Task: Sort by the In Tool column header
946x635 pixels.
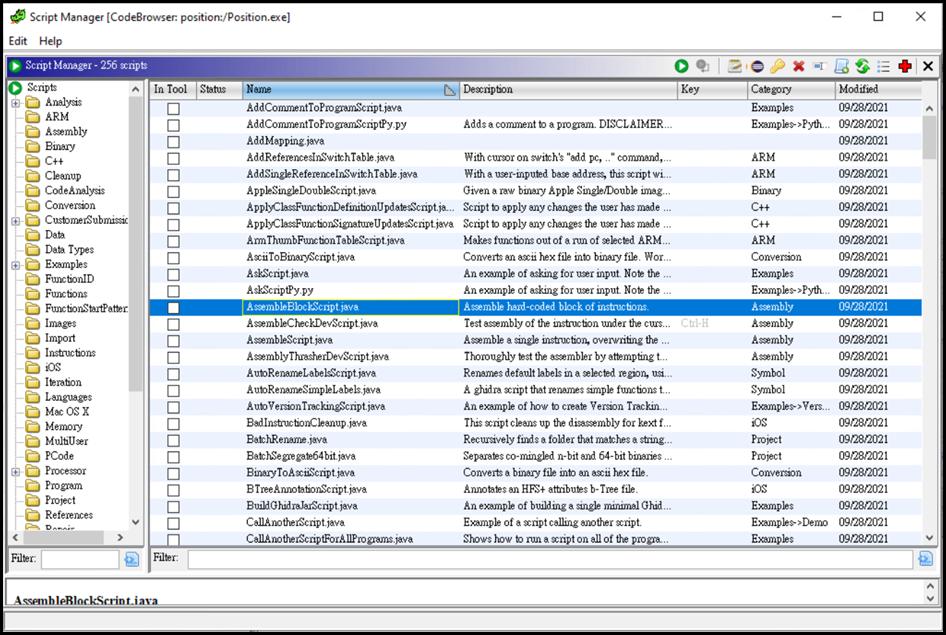Action: pyautogui.click(x=173, y=89)
